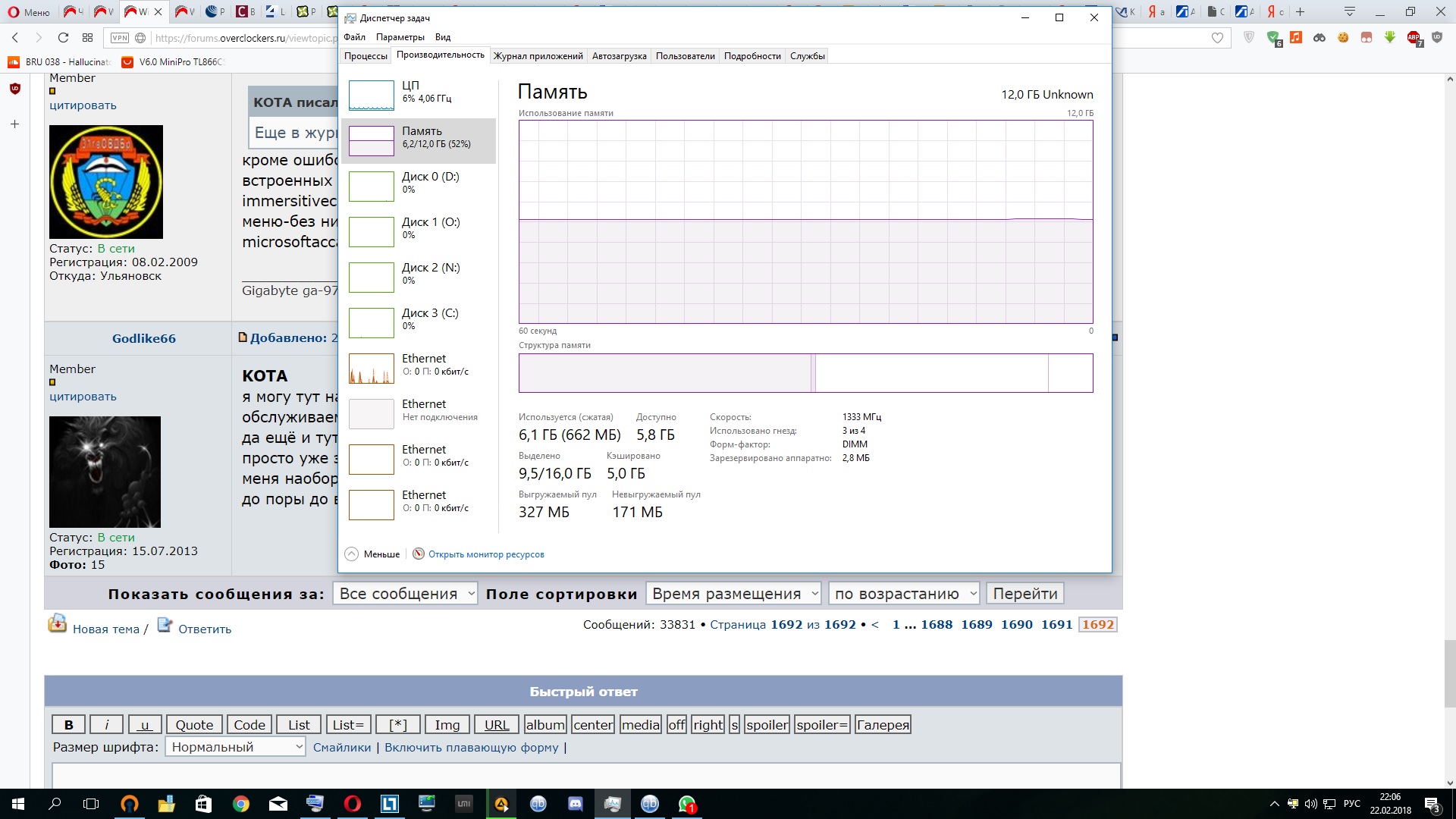The width and height of the screenshot is (1456, 819).
Task: Open Discord from the taskbar
Action: tap(576, 804)
